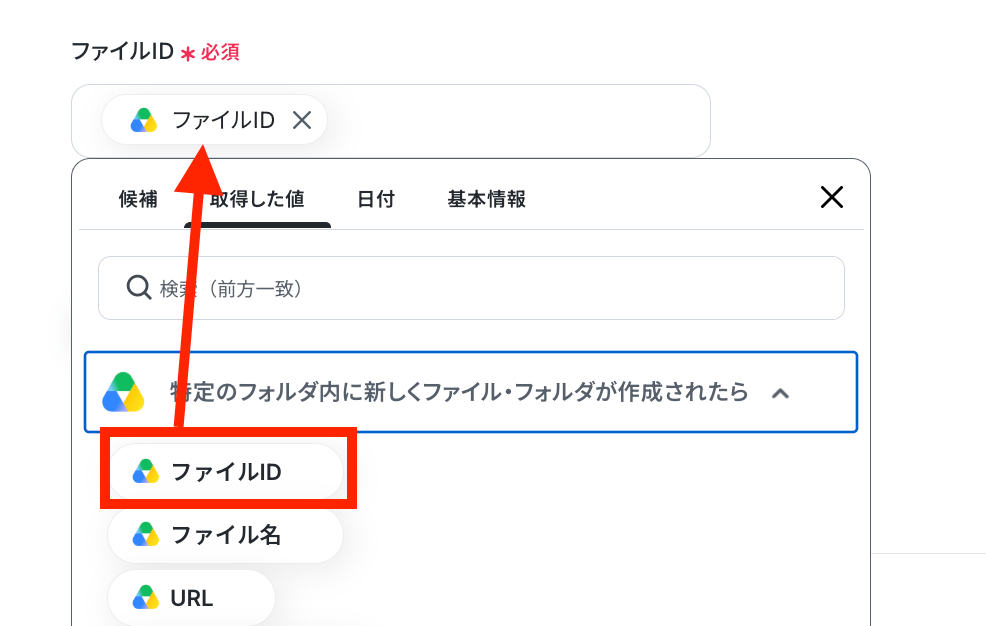The image size is (986, 626).
Task: Focus the 検索(前方一致) search box
Action: [x=471, y=288]
